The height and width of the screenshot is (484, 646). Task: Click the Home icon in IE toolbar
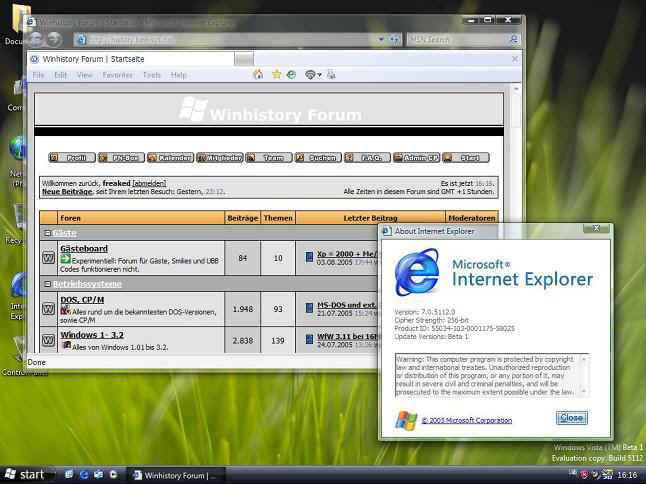click(x=259, y=75)
